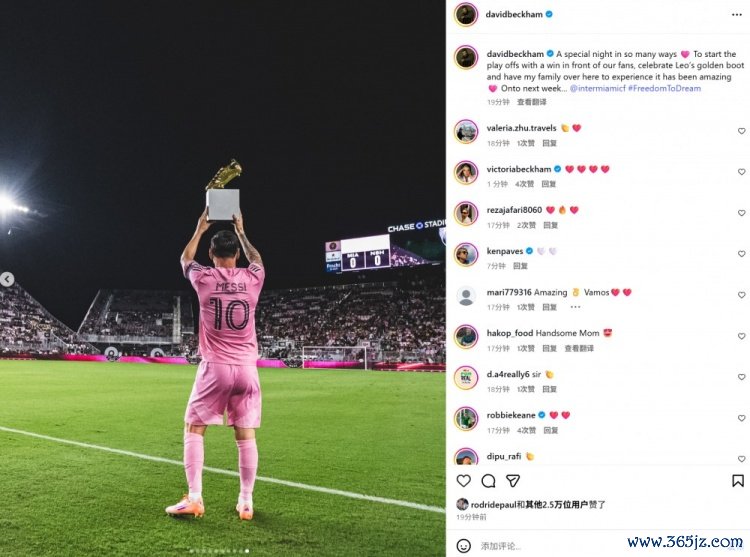
Task: Share post via paper plane icon
Action: coord(513,481)
